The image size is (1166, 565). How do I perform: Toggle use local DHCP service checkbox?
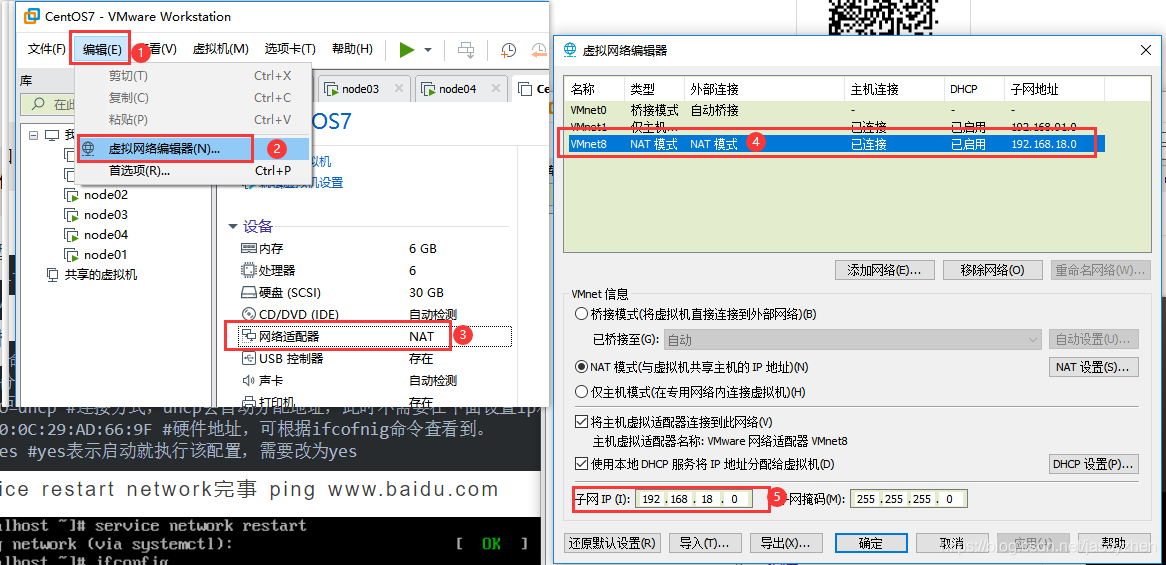click(x=582, y=465)
